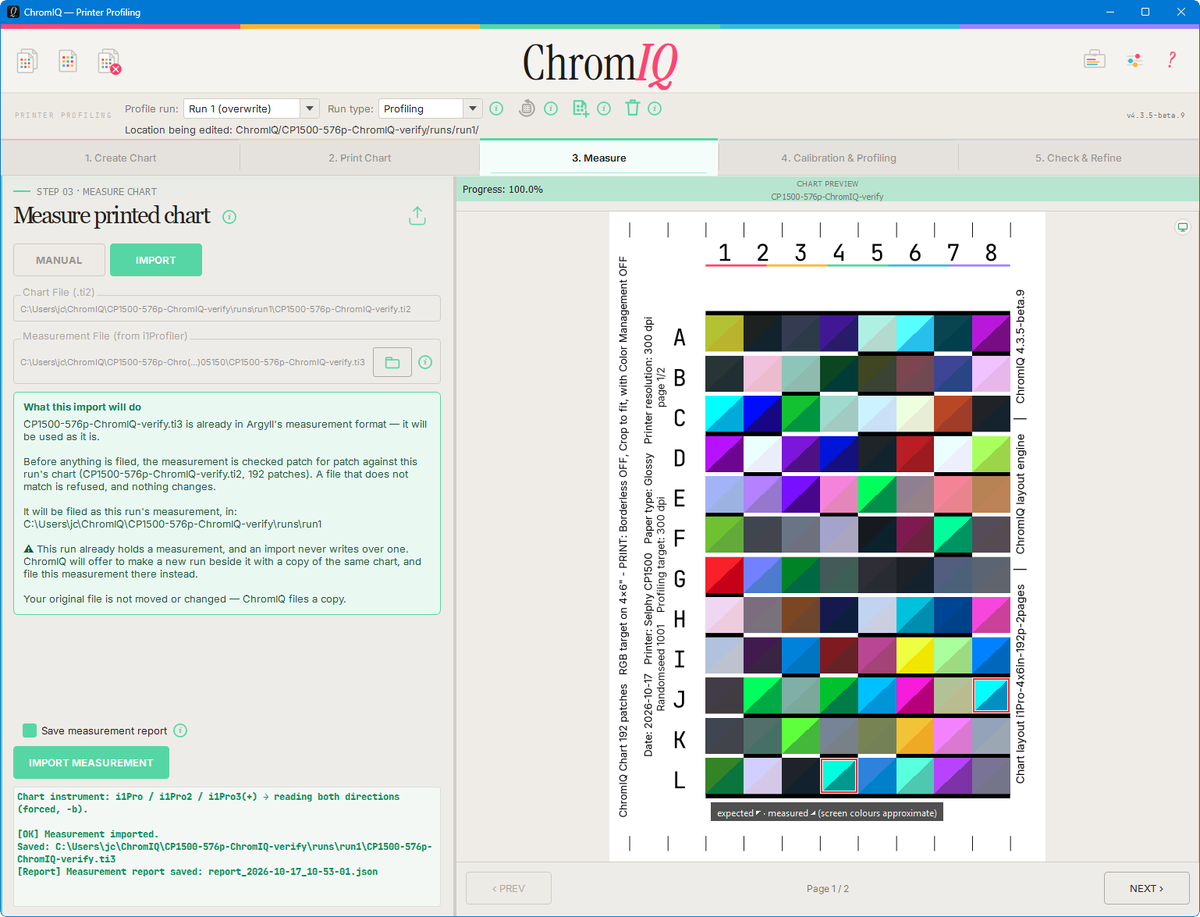Viewport: 1200px width, 917px height.
Task: Open the colored sliders settings icon
Action: [x=1134, y=60]
